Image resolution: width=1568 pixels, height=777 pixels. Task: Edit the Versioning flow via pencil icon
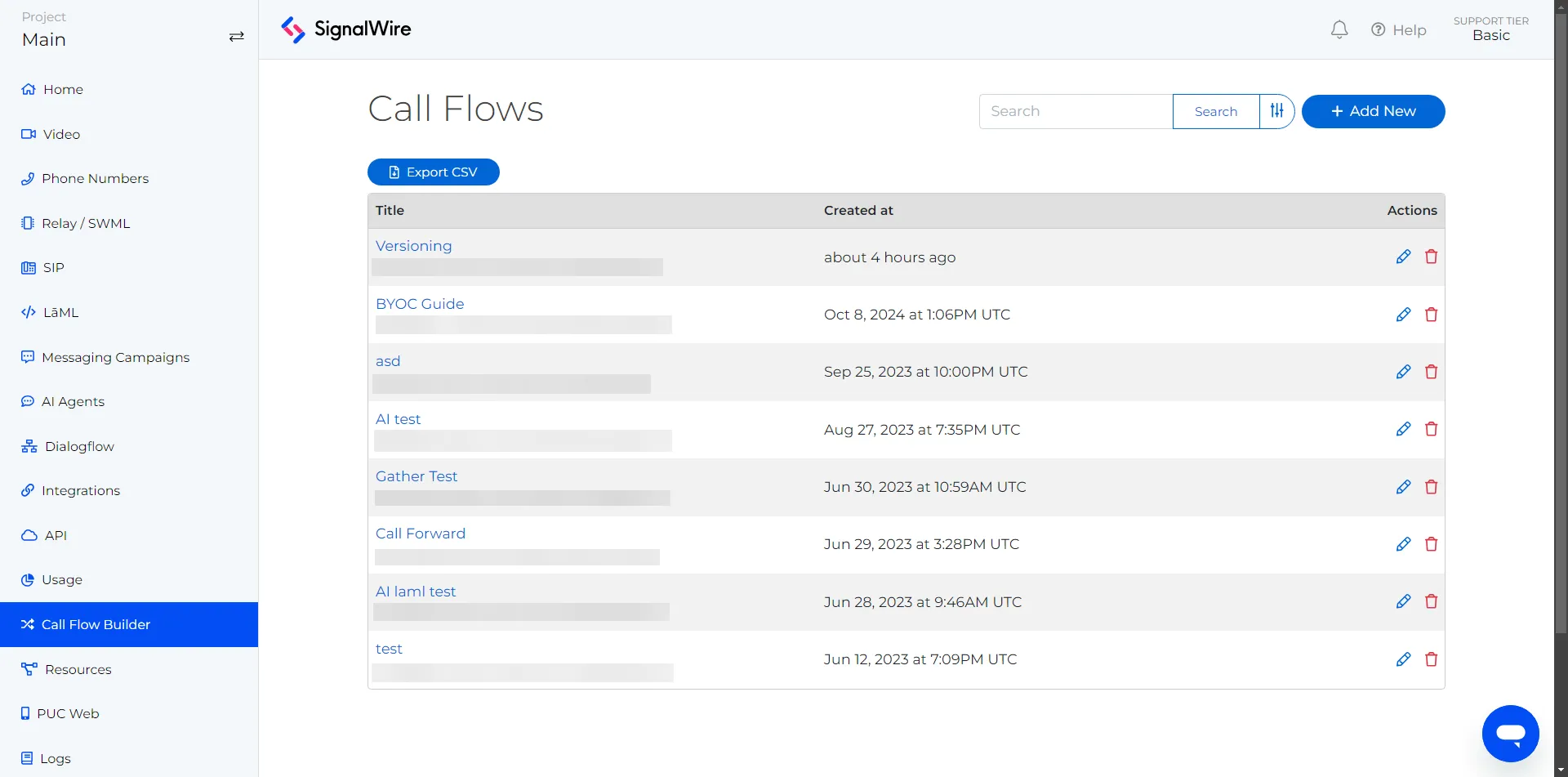(x=1403, y=256)
